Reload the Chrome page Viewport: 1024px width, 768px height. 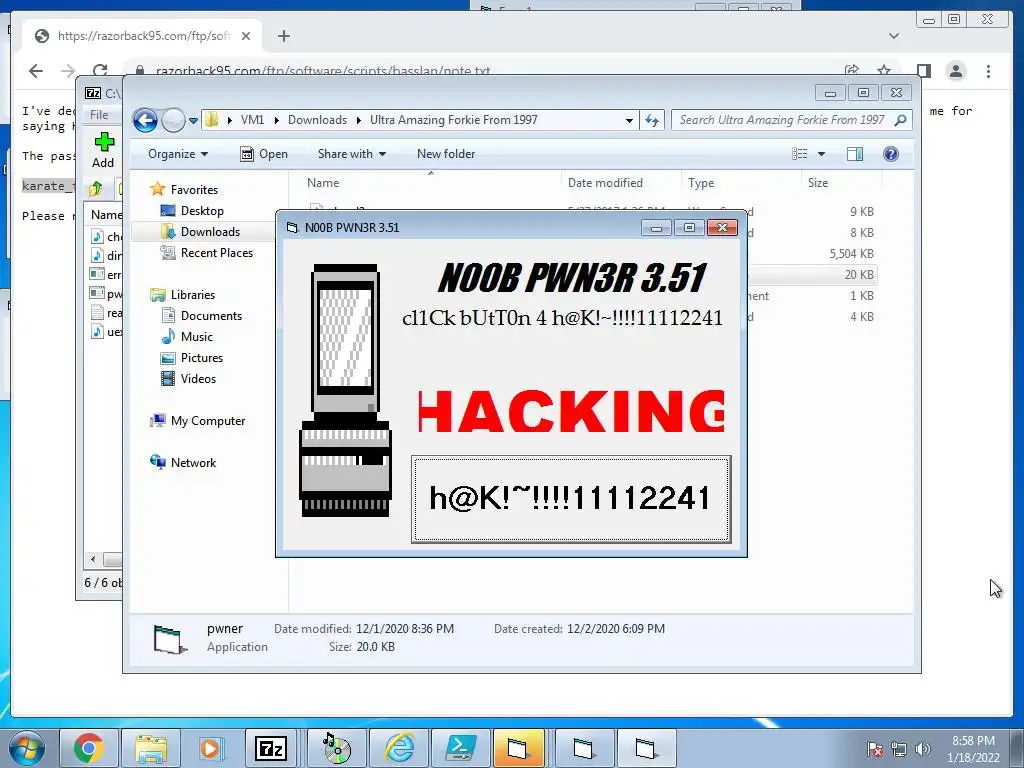(x=100, y=71)
